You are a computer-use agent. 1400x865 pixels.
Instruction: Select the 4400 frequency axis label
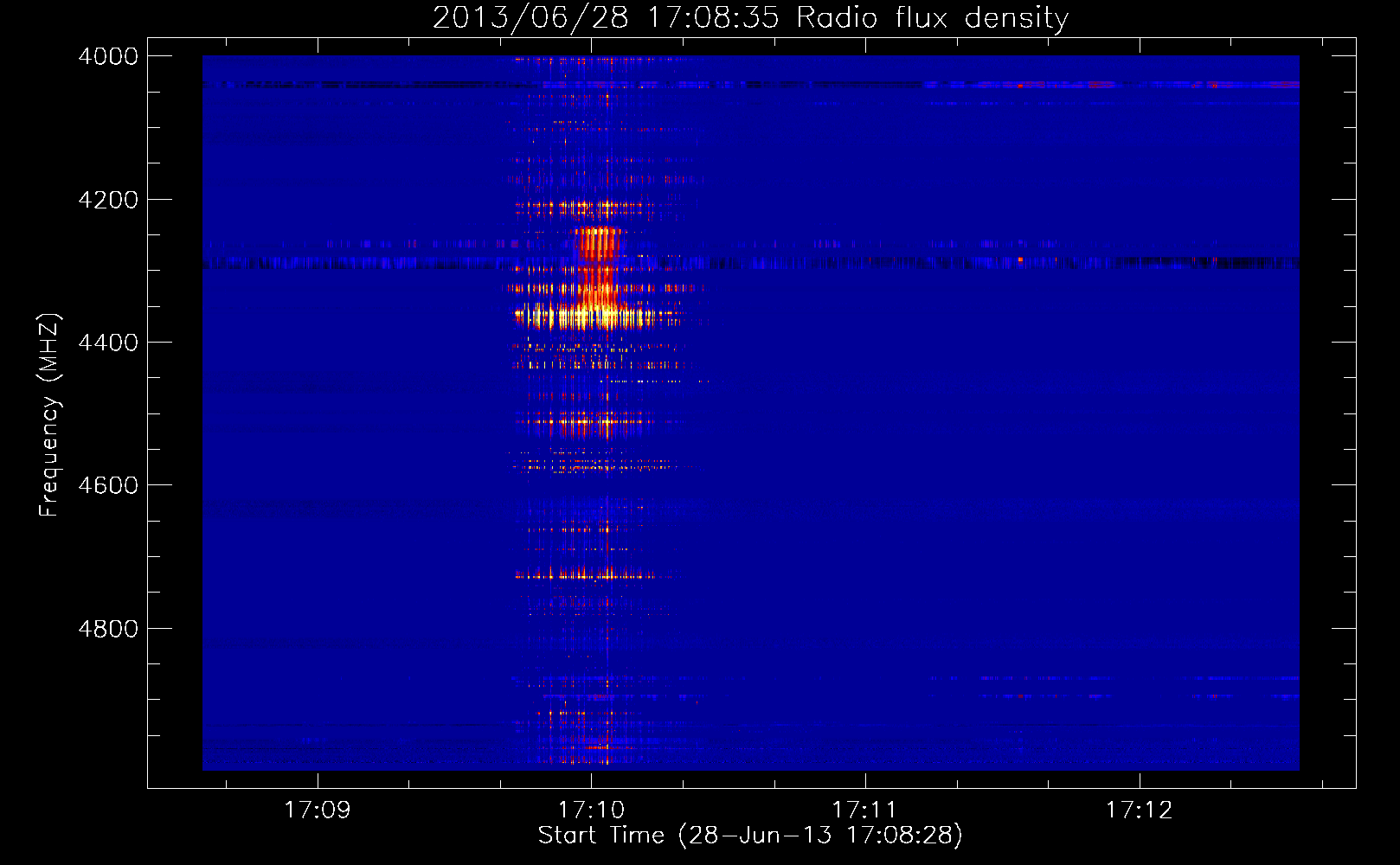click(108, 343)
